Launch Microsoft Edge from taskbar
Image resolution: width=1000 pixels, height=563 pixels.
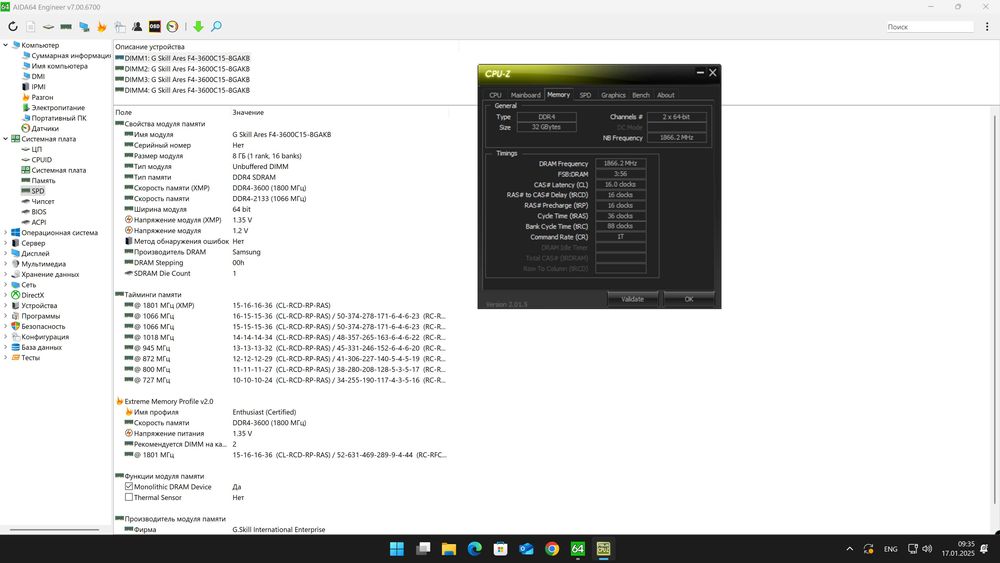click(474, 549)
